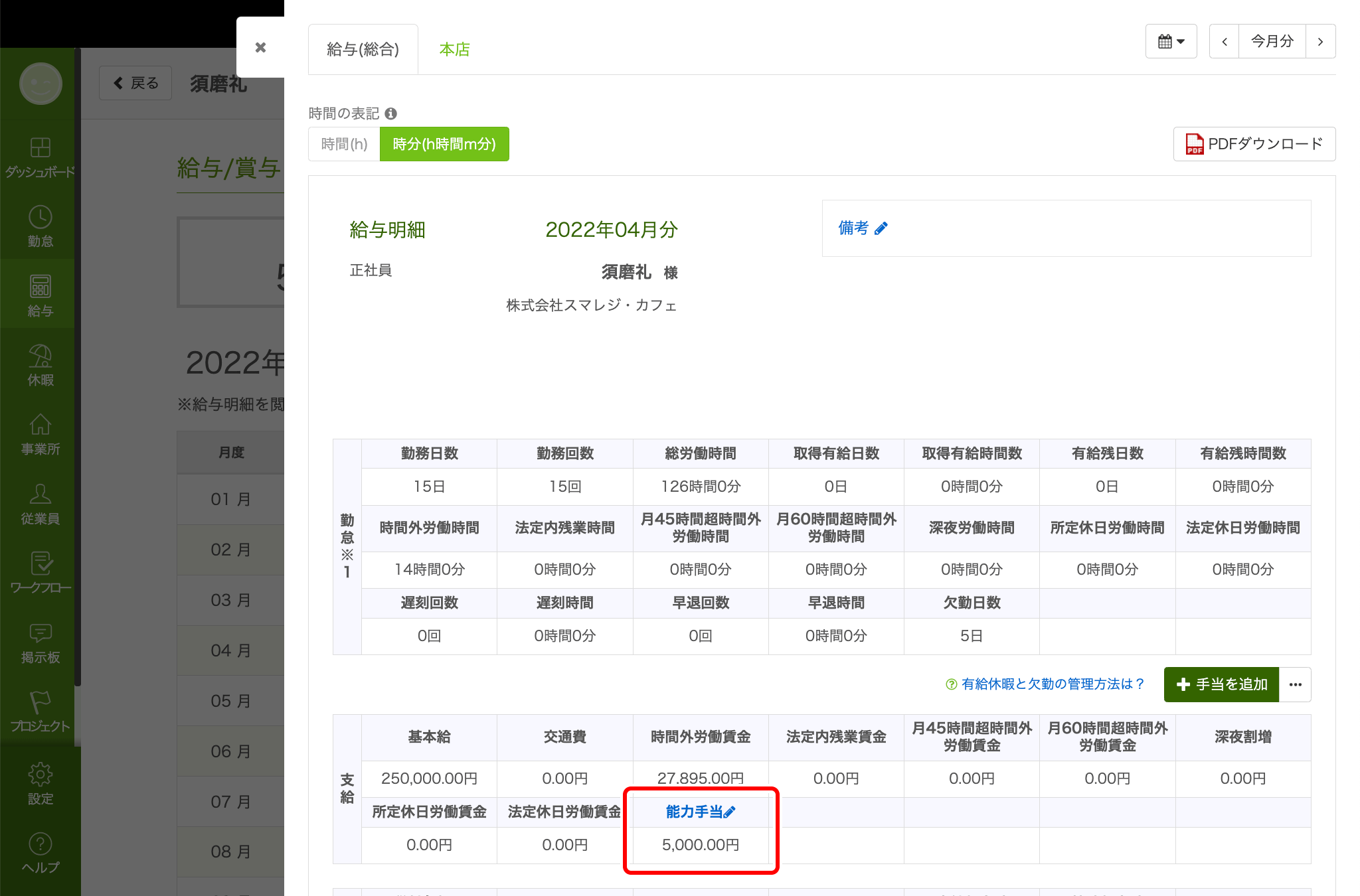Viewport: 1360px width, 896px height.
Task: Click the 5,000.00円 能力手当 amount
Action: click(x=701, y=845)
